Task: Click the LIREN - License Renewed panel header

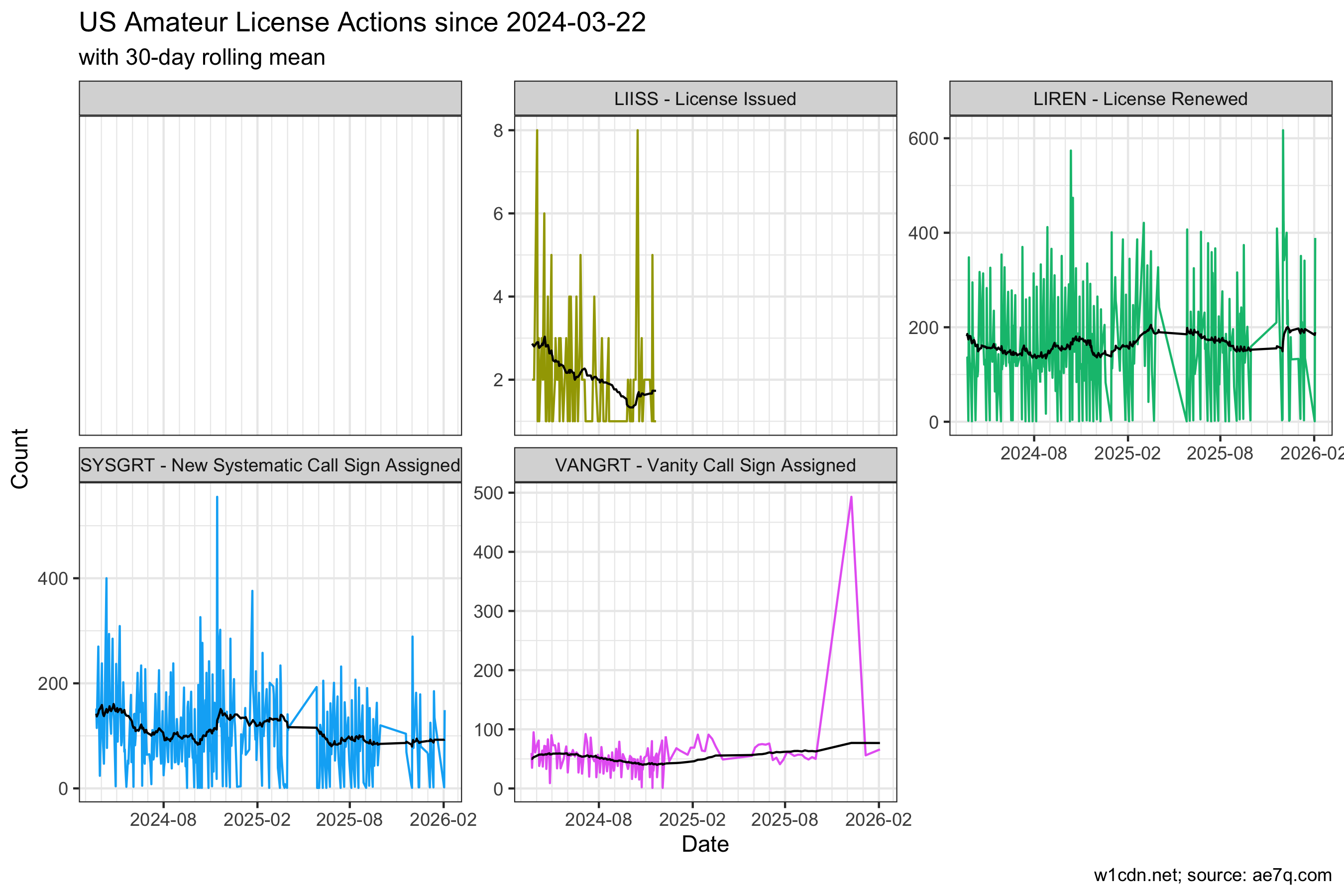Action: [x=1140, y=99]
